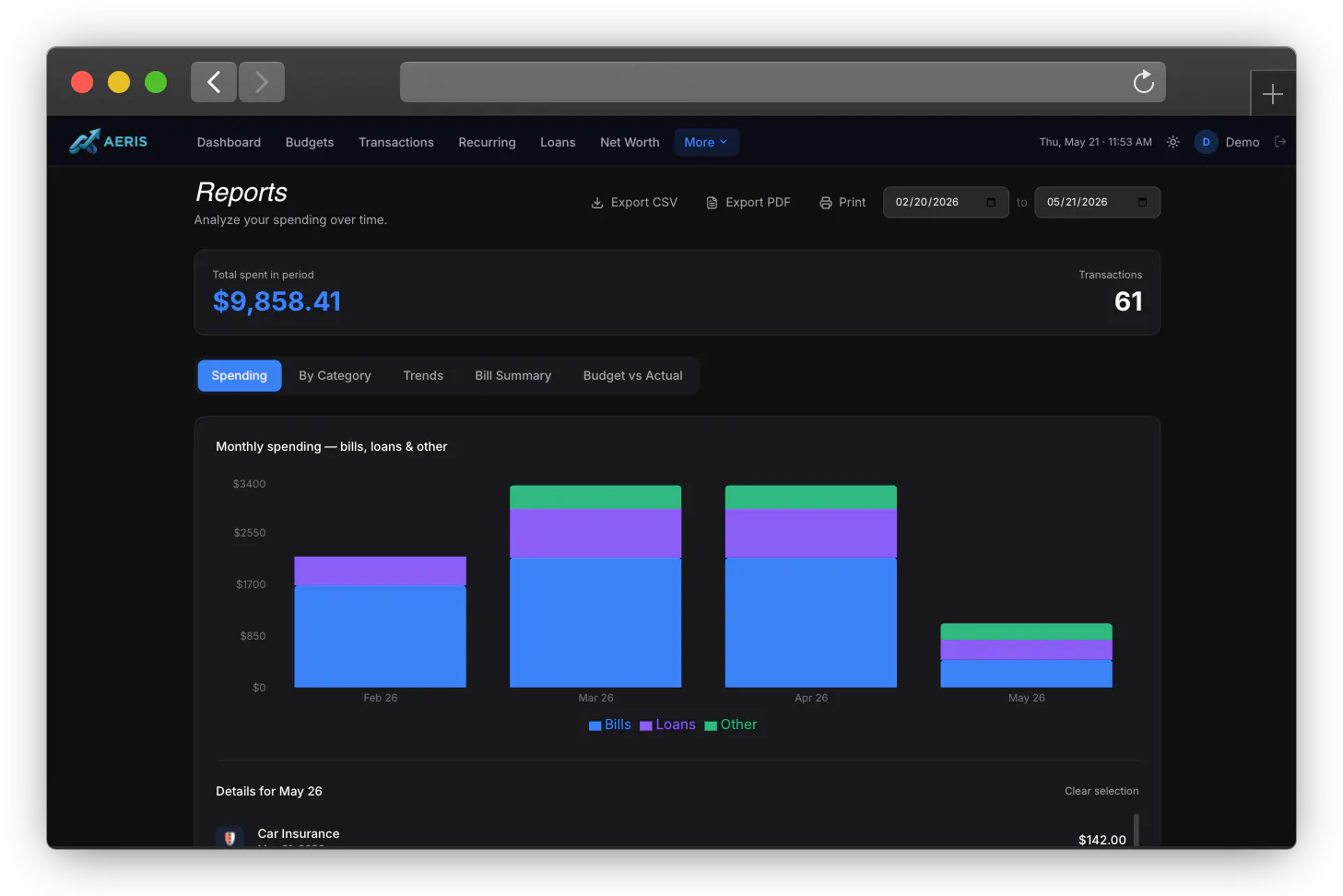
Task: Click the Demo user avatar
Action: coord(1206,142)
